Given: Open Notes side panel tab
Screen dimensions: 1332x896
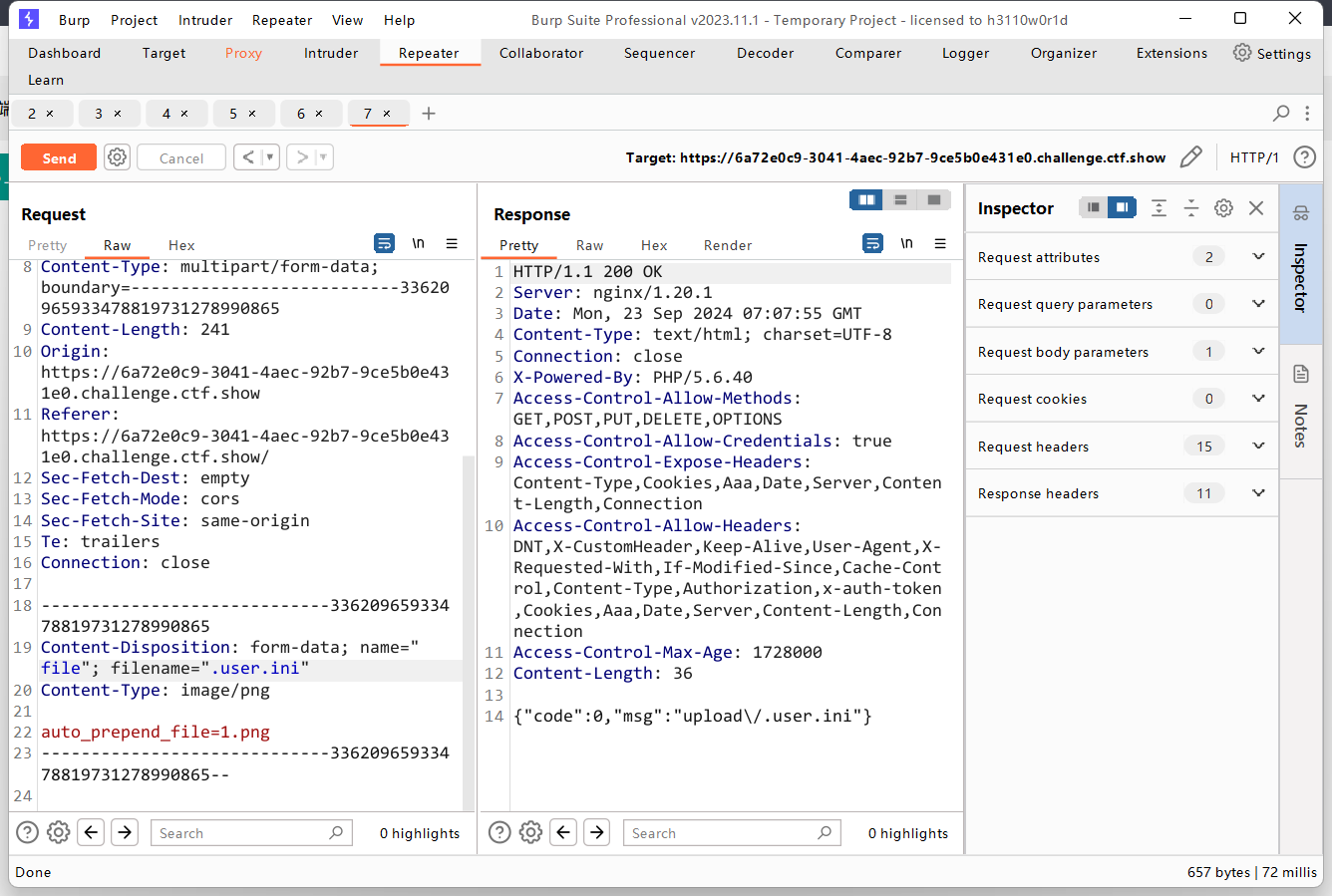Looking at the screenshot, I should [x=1300, y=412].
